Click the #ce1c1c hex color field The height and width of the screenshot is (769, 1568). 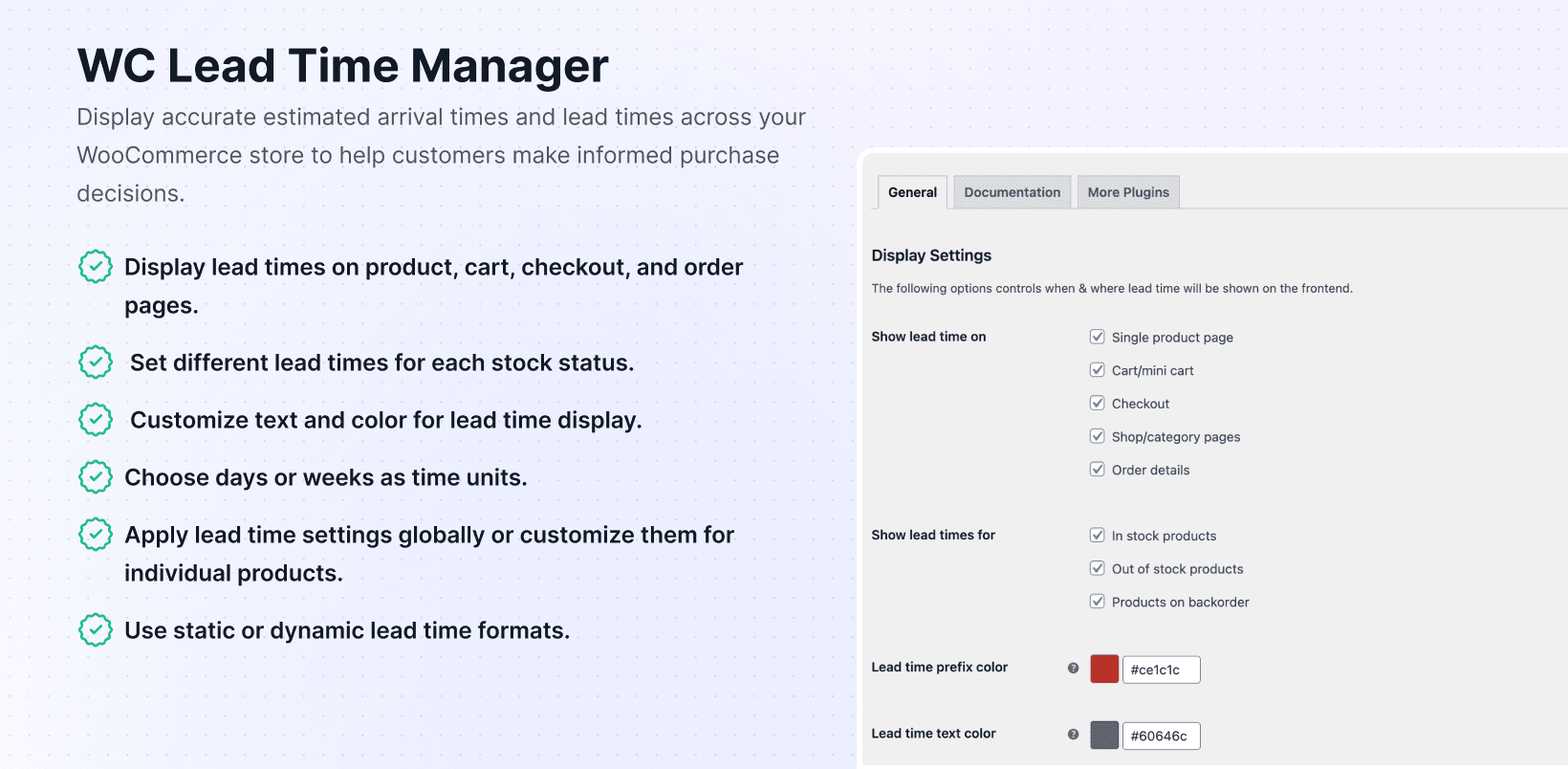click(x=1161, y=670)
